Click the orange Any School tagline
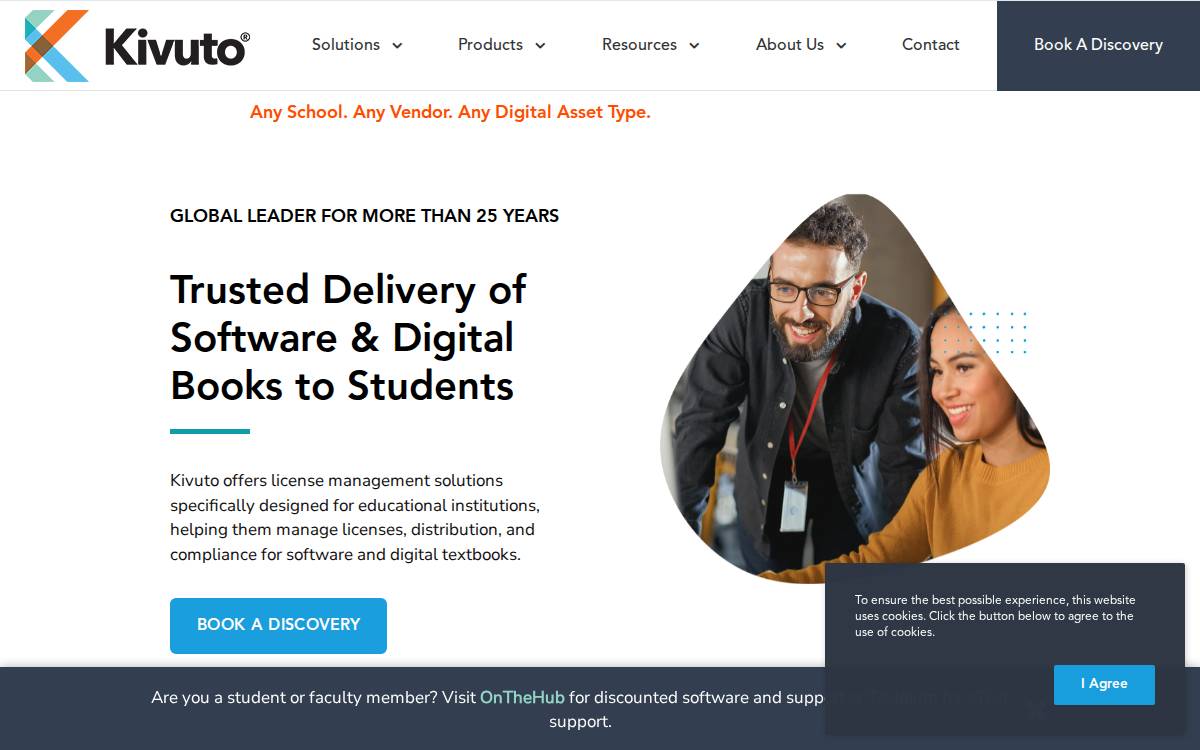Viewport: 1200px width, 750px height. click(450, 112)
